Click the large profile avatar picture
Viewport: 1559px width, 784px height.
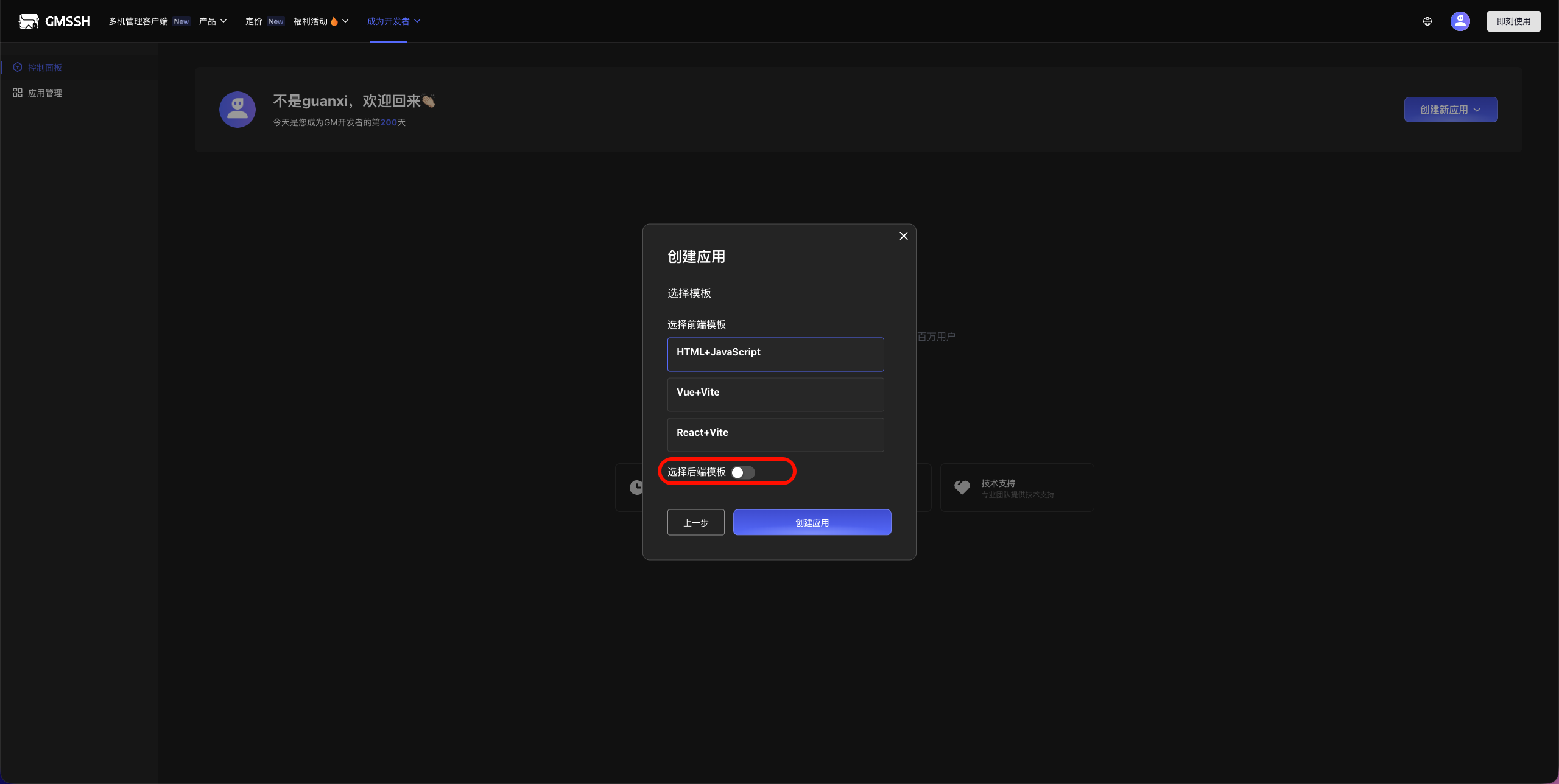pos(237,110)
